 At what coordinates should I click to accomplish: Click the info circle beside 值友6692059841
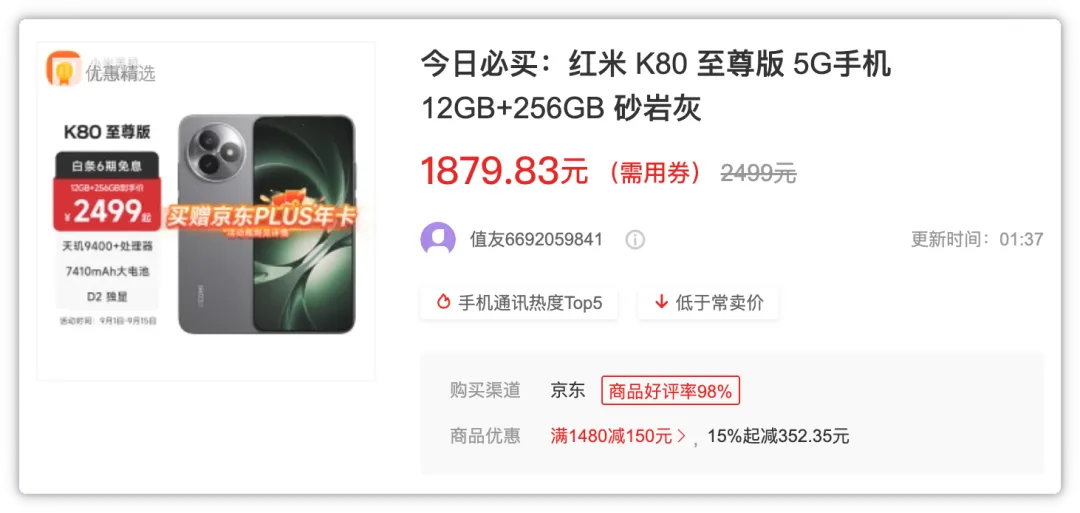click(x=634, y=240)
